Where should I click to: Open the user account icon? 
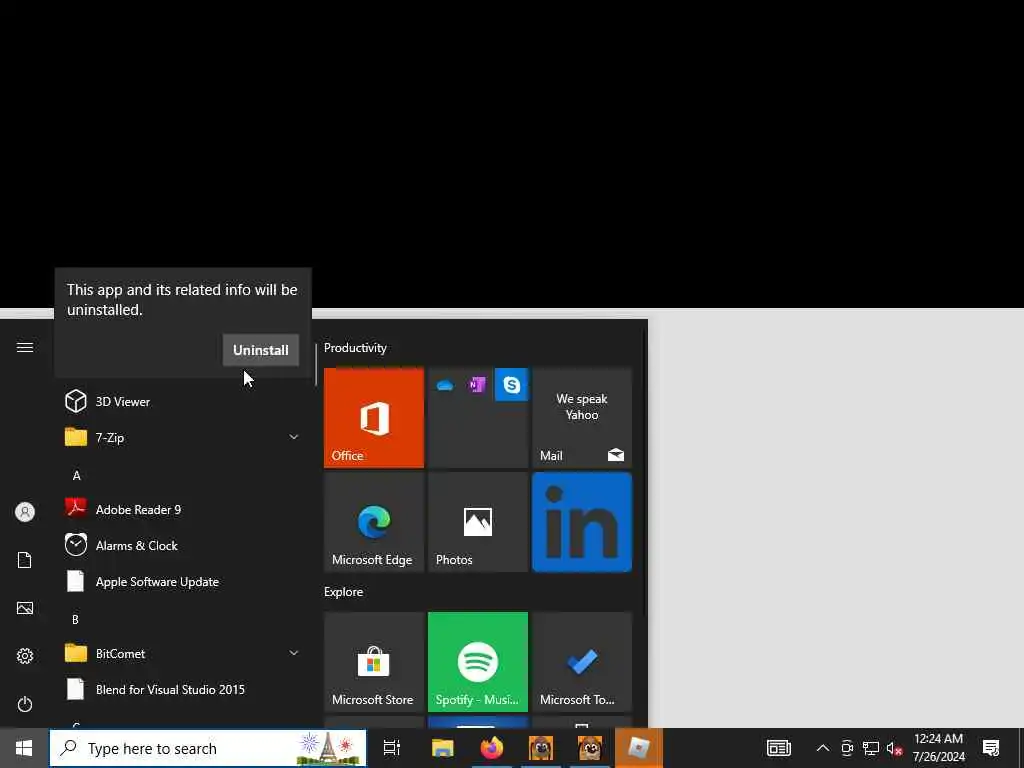(x=25, y=511)
